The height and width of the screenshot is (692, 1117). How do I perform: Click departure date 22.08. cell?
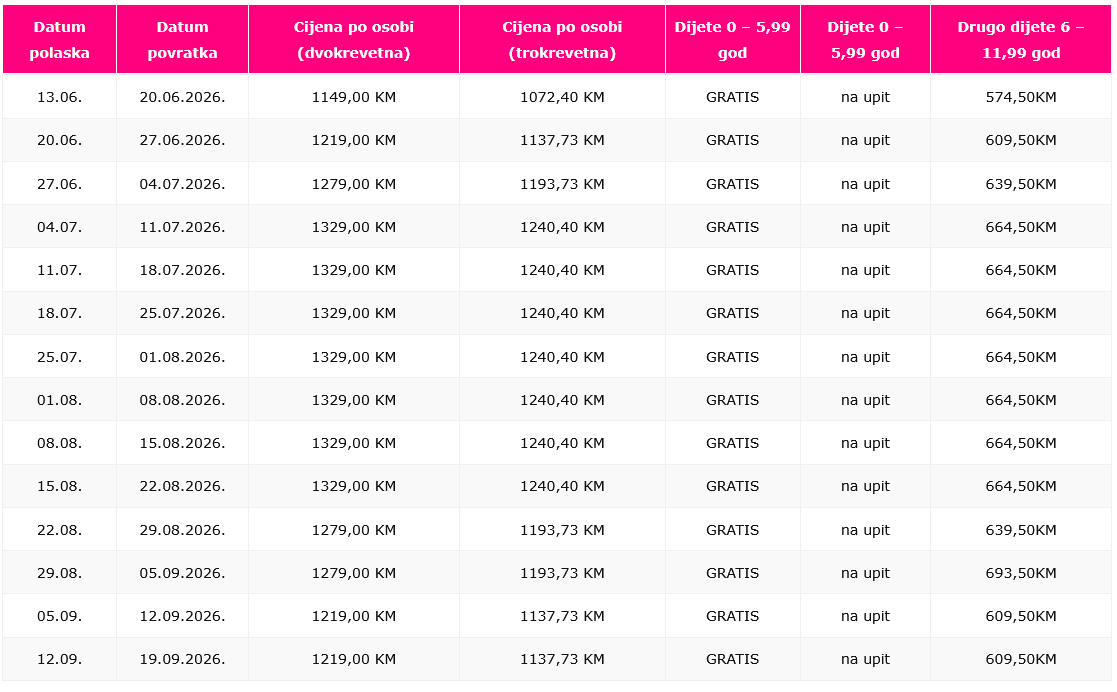click(x=59, y=530)
